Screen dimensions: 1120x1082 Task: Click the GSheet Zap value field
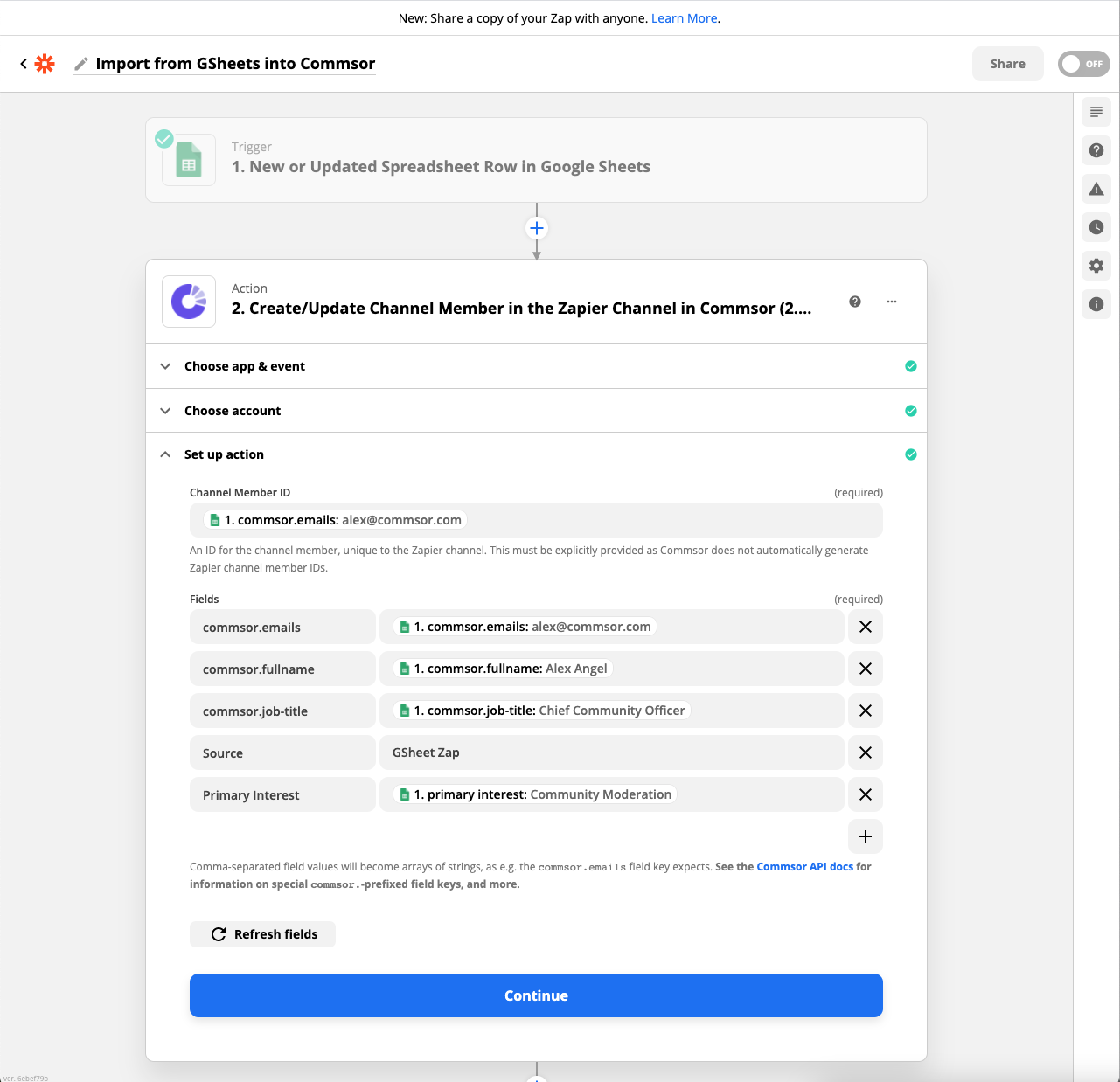612,753
